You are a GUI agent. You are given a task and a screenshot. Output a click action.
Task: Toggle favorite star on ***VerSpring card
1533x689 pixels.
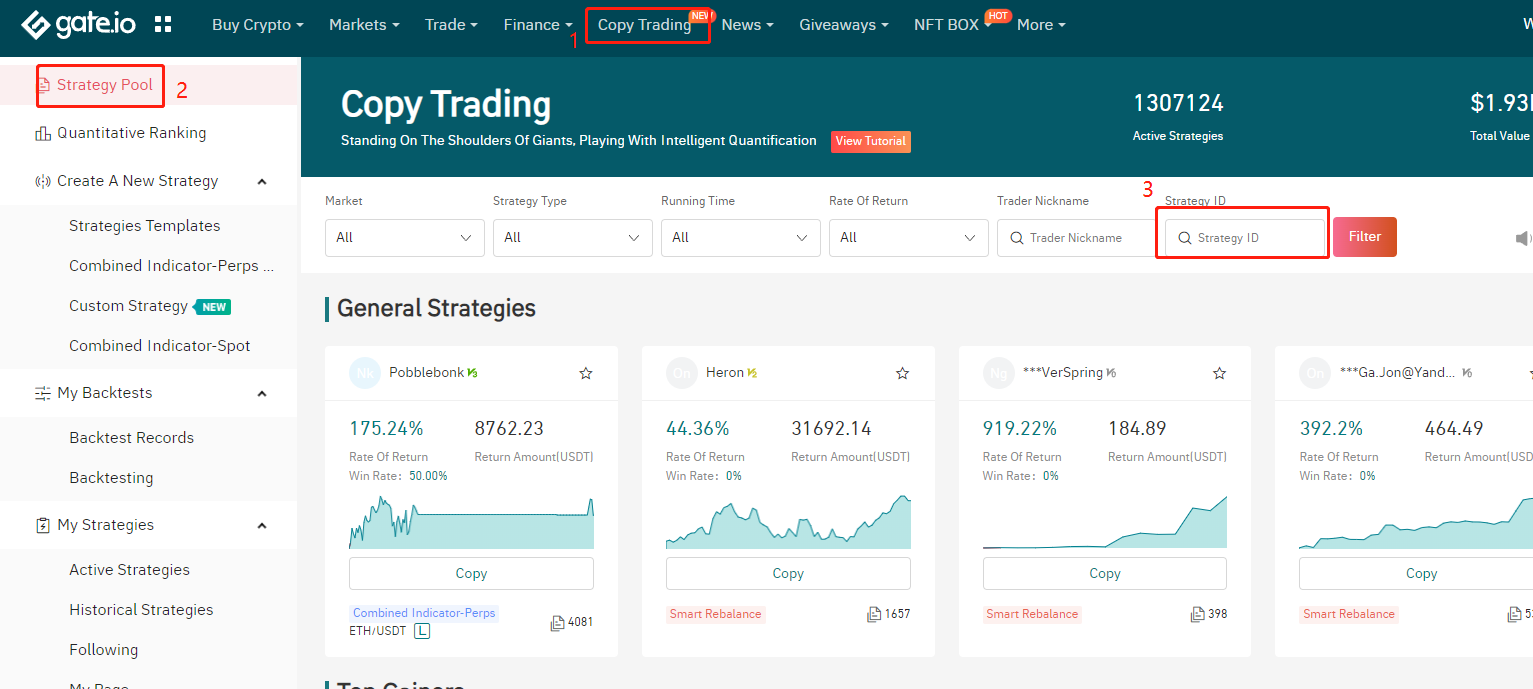1219,373
